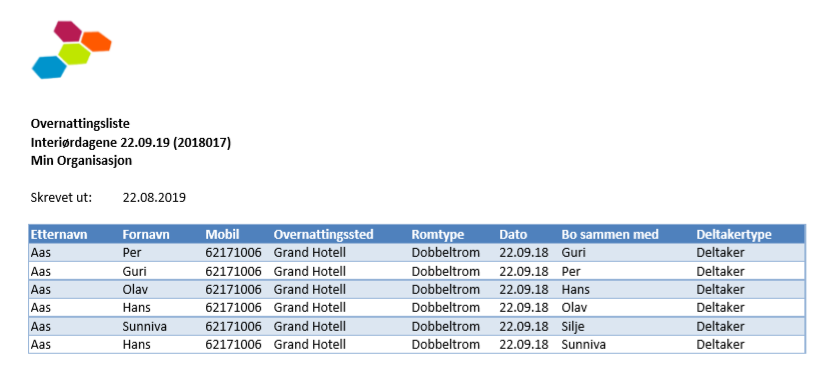This screenshot has width=824, height=369.
Task: Select the Bo sammen med header
Action: (x=610, y=234)
